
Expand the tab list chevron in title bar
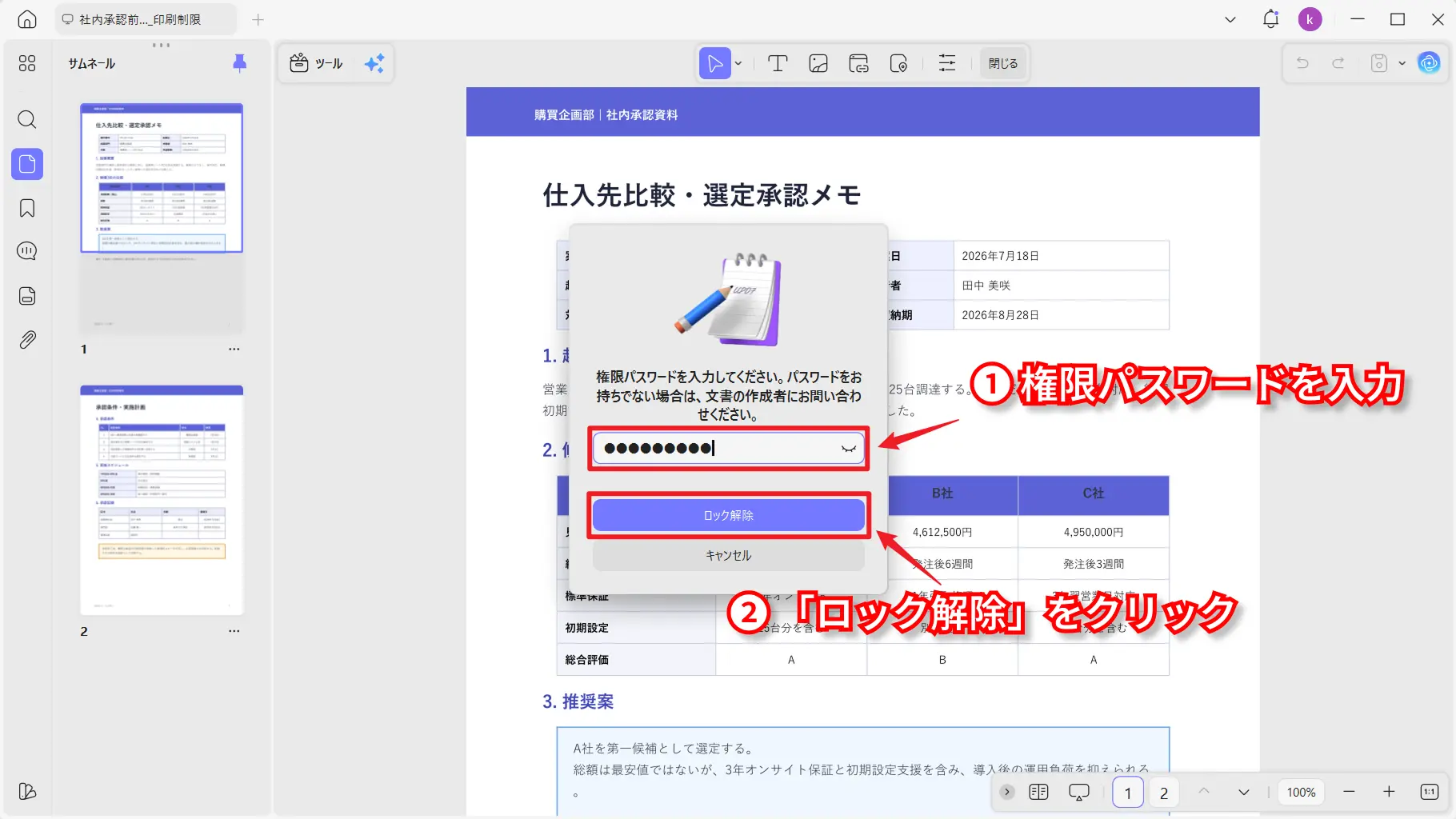(1230, 19)
